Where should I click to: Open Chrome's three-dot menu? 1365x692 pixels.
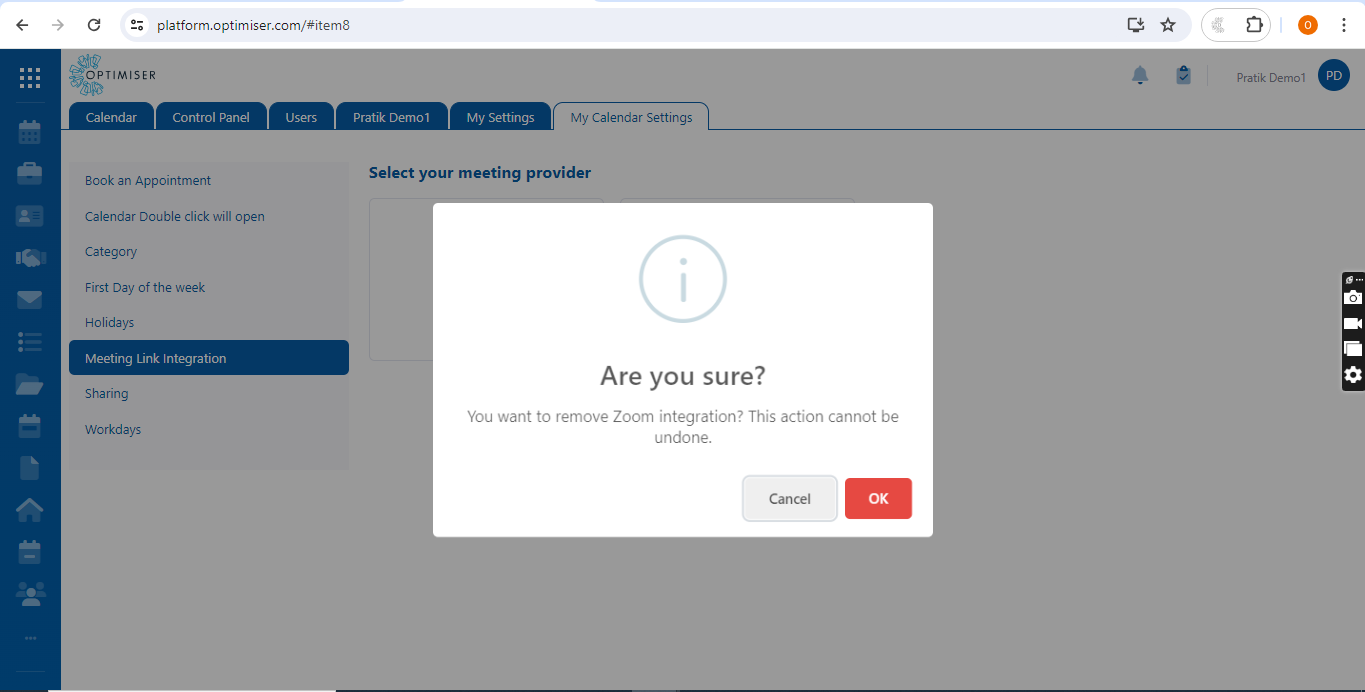point(1343,25)
